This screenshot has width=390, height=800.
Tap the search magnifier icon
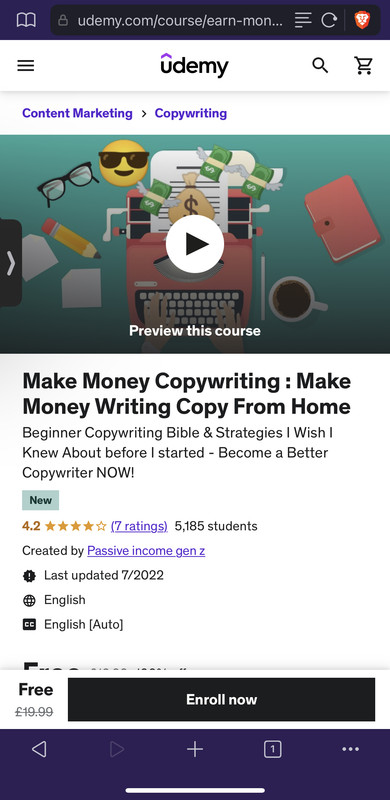click(x=320, y=65)
